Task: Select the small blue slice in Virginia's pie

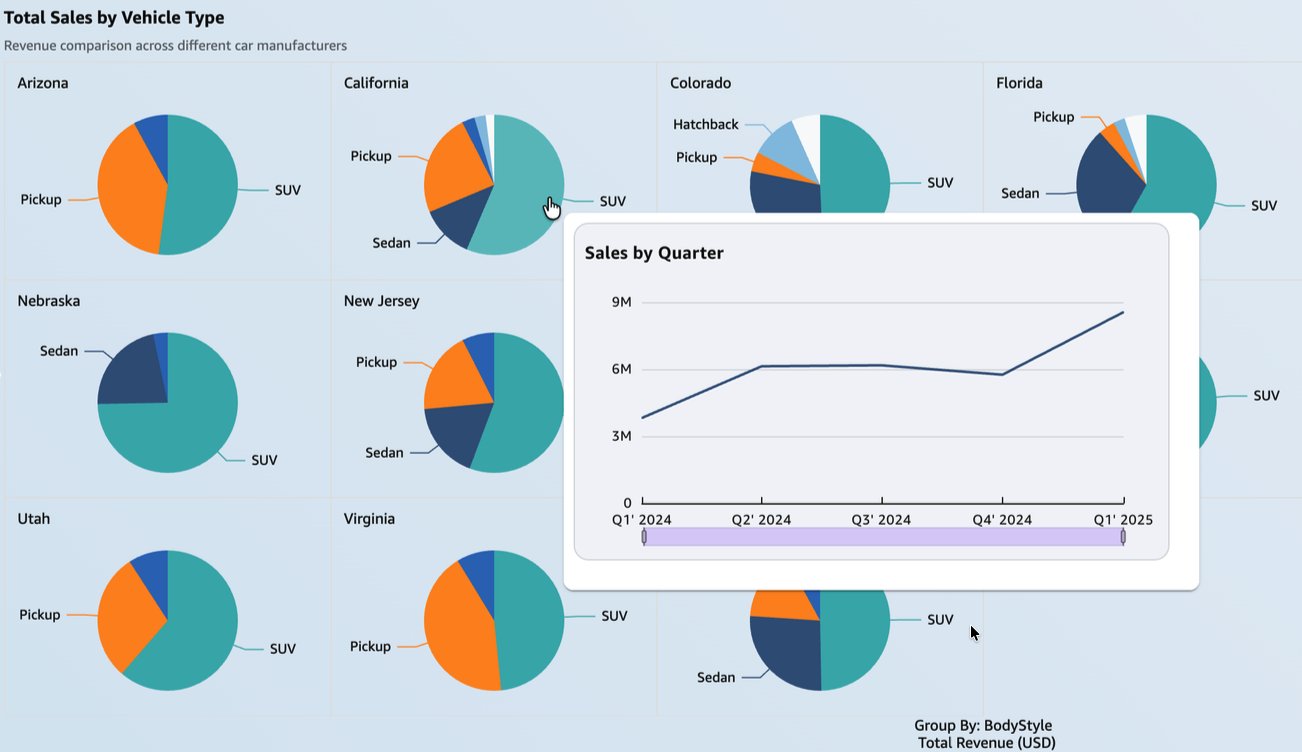Action: coord(479,565)
